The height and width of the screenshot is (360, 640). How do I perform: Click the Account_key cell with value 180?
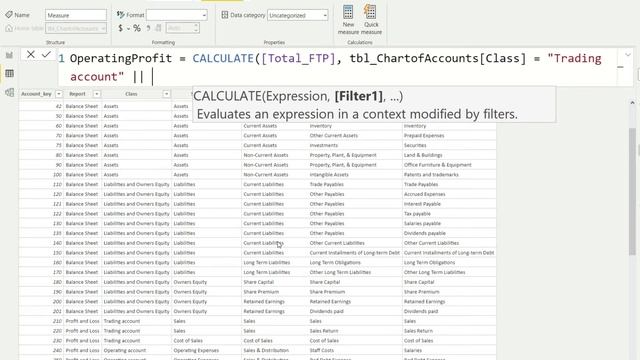coord(42,282)
